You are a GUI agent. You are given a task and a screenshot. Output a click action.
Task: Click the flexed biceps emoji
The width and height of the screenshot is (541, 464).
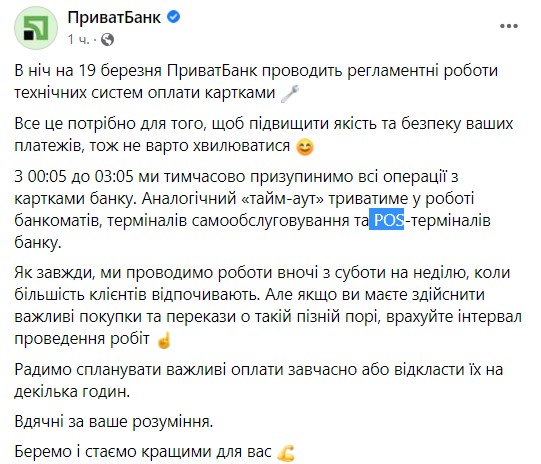point(286,453)
